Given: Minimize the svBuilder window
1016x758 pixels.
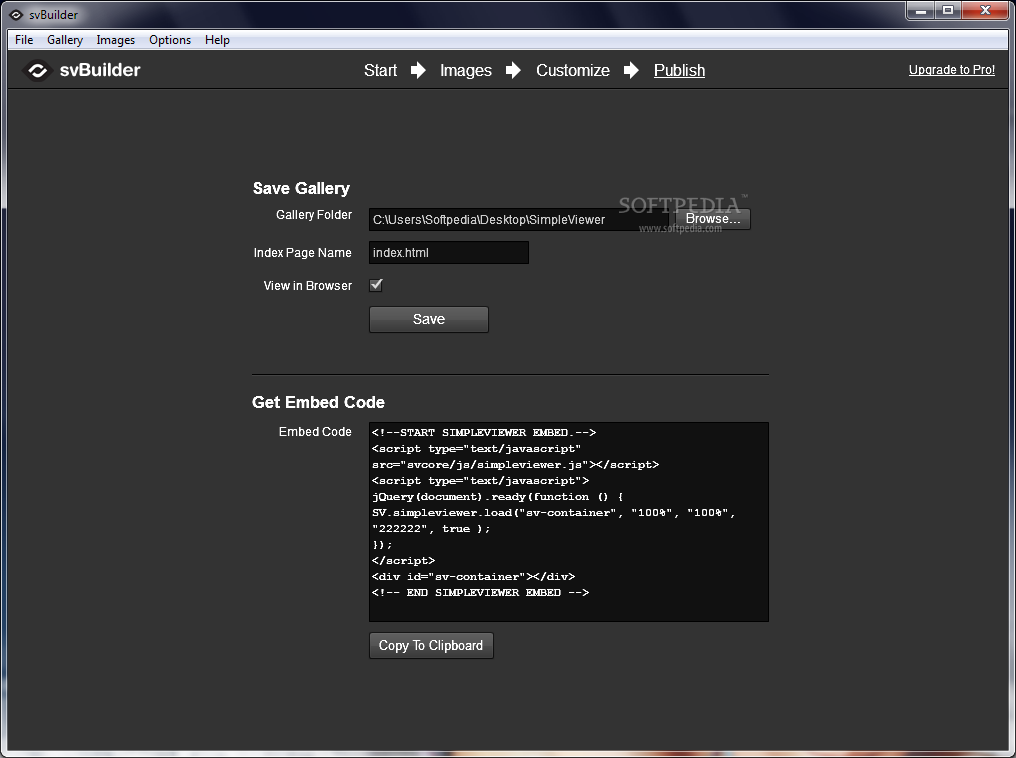Looking at the screenshot, I should (920, 10).
